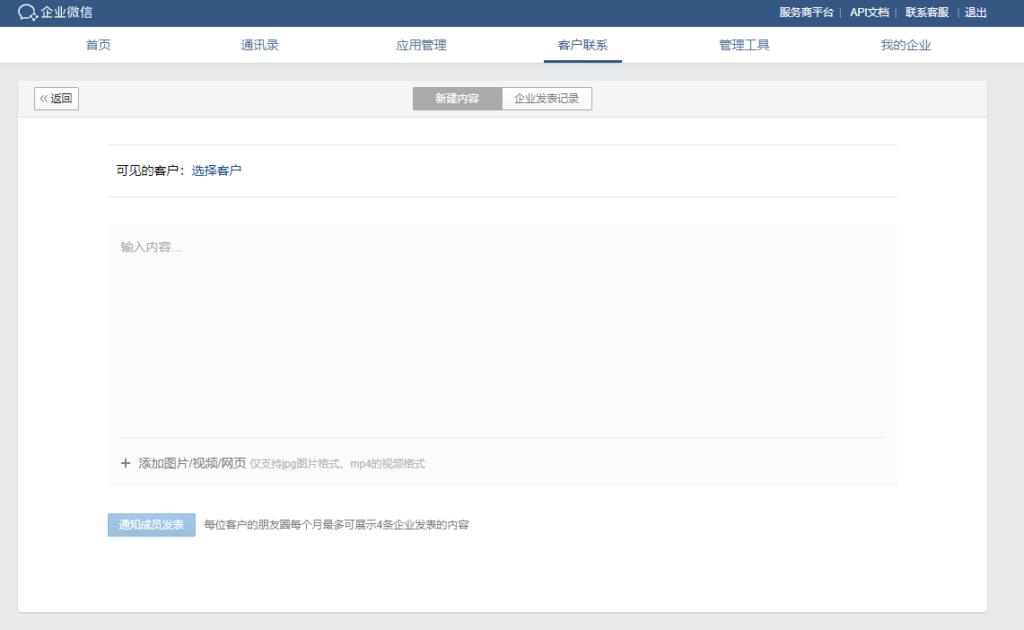Open the 管理工具 navigation menu
Viewport: 1024px width, 630px height.
[x=742, y=45]
